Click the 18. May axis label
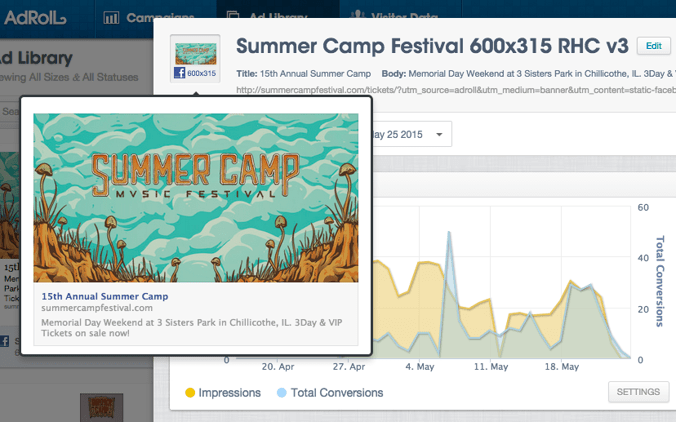This screenshot has width=676, height=422. point(561,366)
